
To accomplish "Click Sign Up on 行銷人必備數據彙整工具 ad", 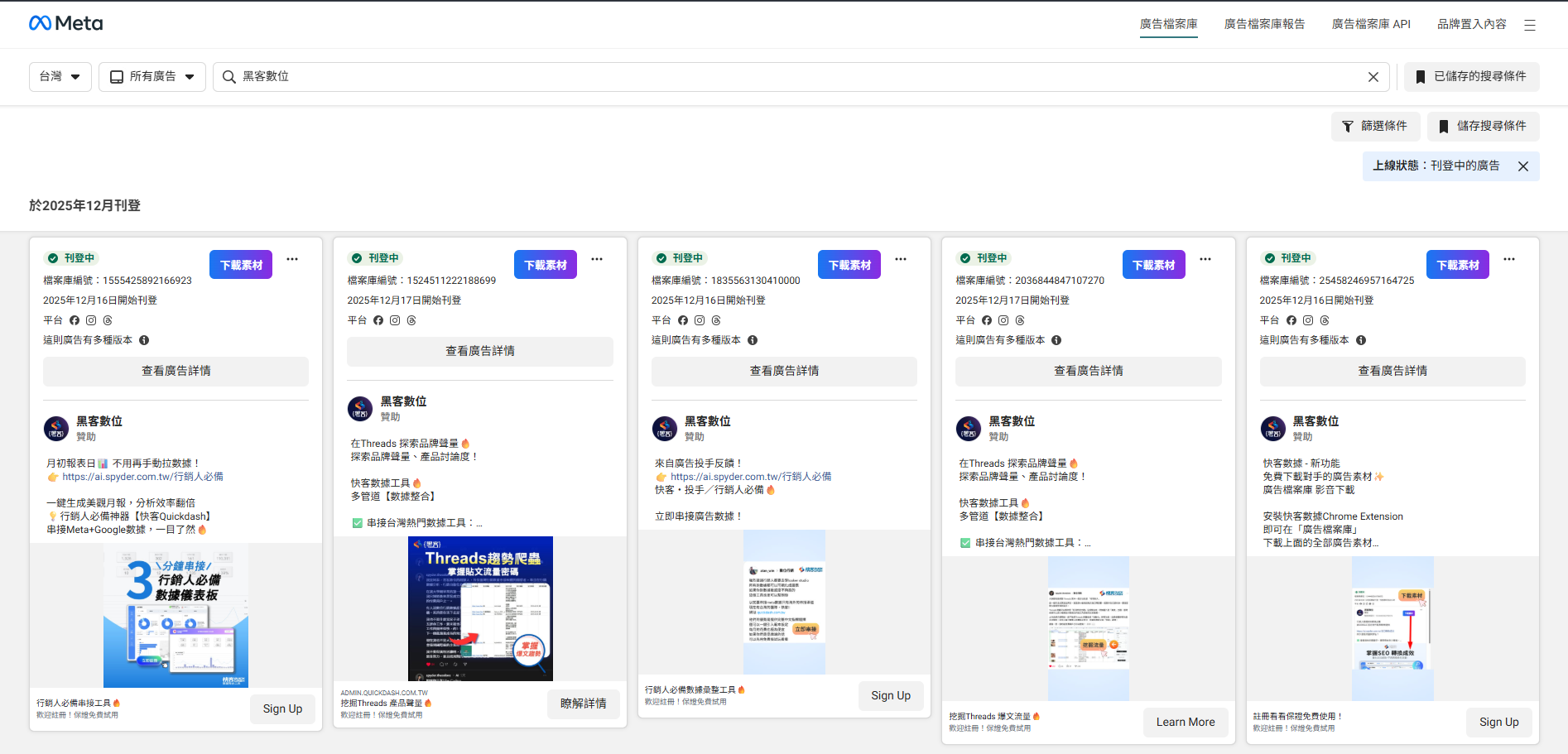I will 891,696.
